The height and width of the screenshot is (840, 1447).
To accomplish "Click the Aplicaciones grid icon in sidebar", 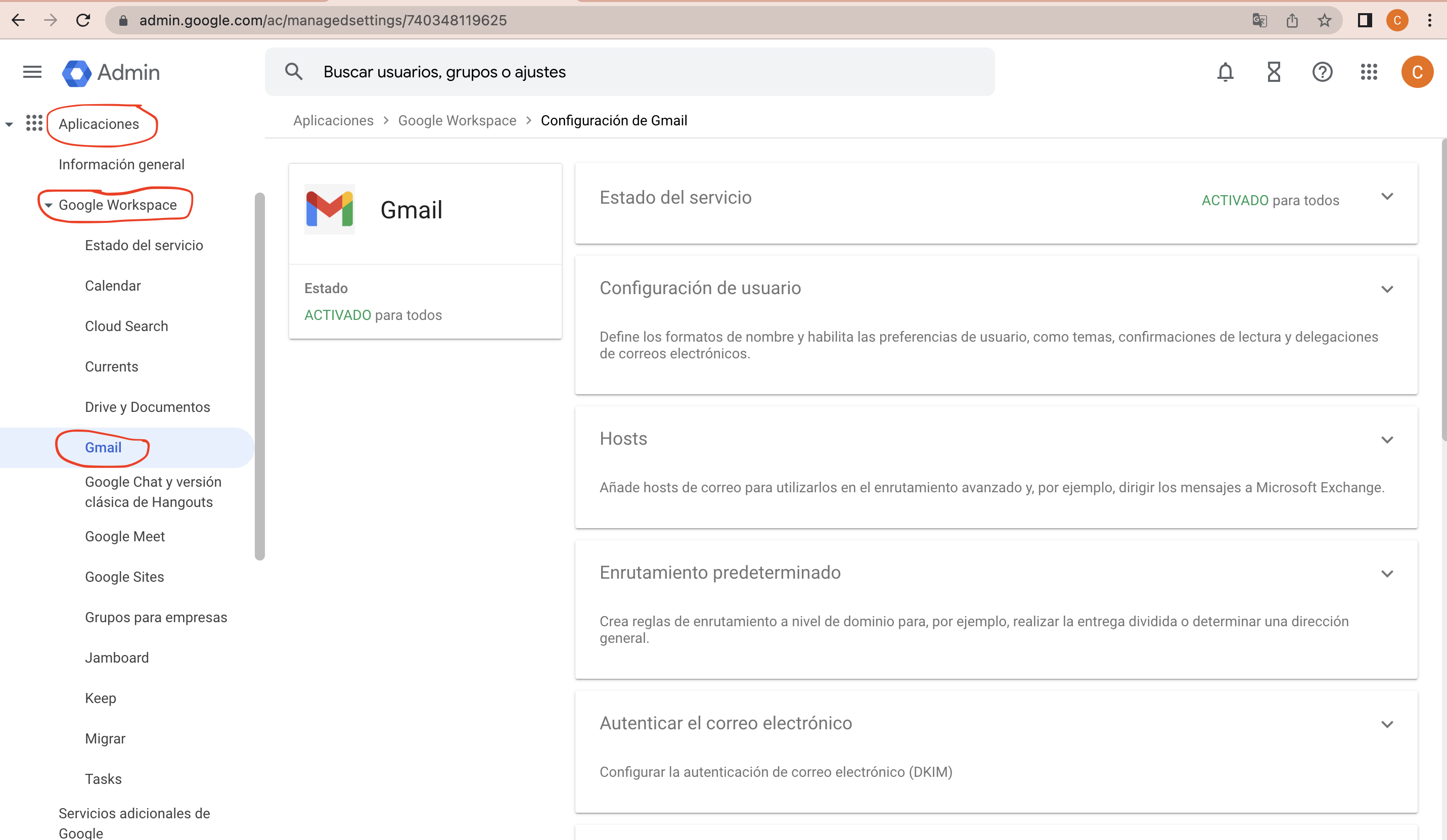I will point(34,123).
